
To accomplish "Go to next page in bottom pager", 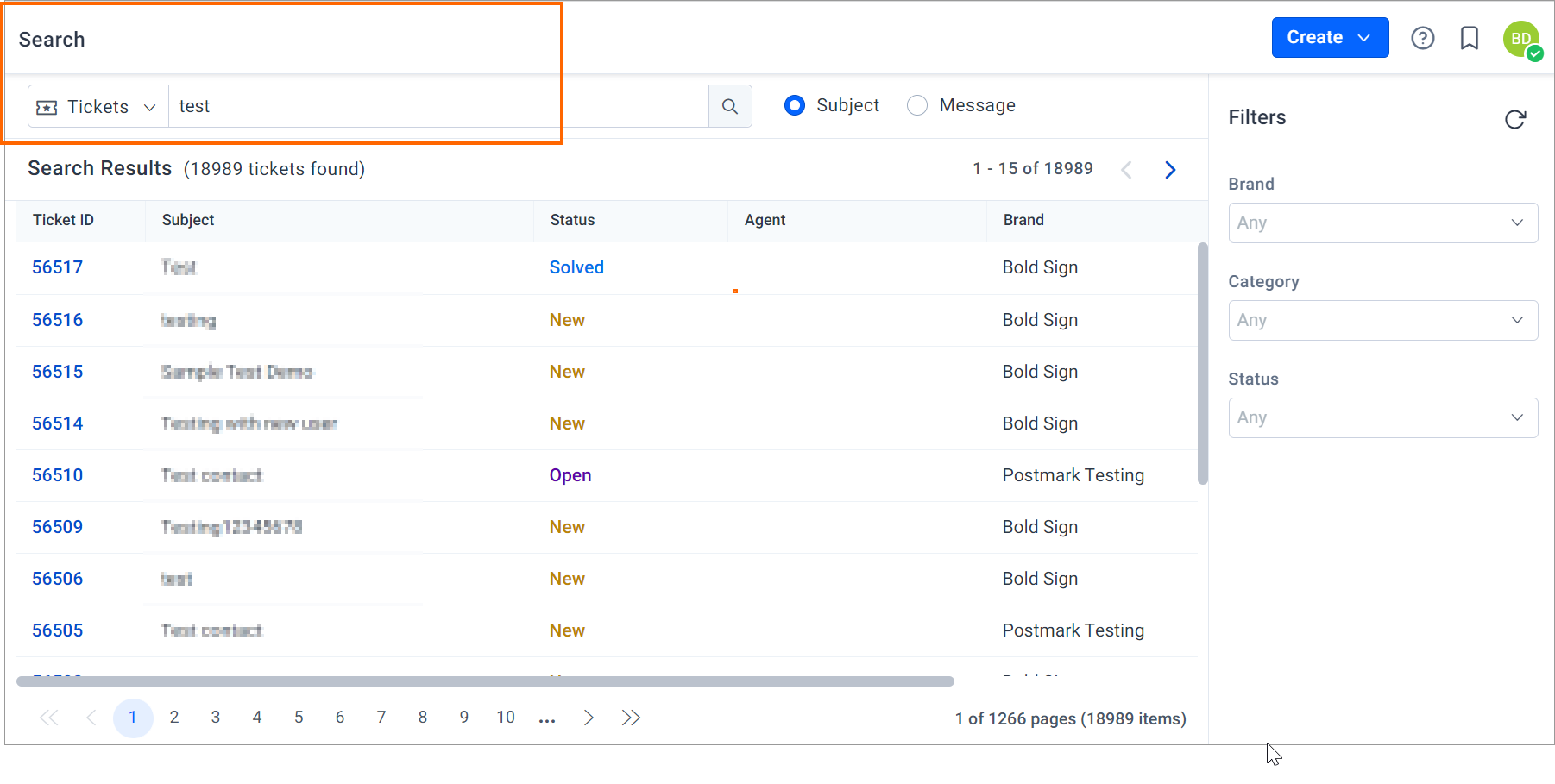I will coord(589,718).
